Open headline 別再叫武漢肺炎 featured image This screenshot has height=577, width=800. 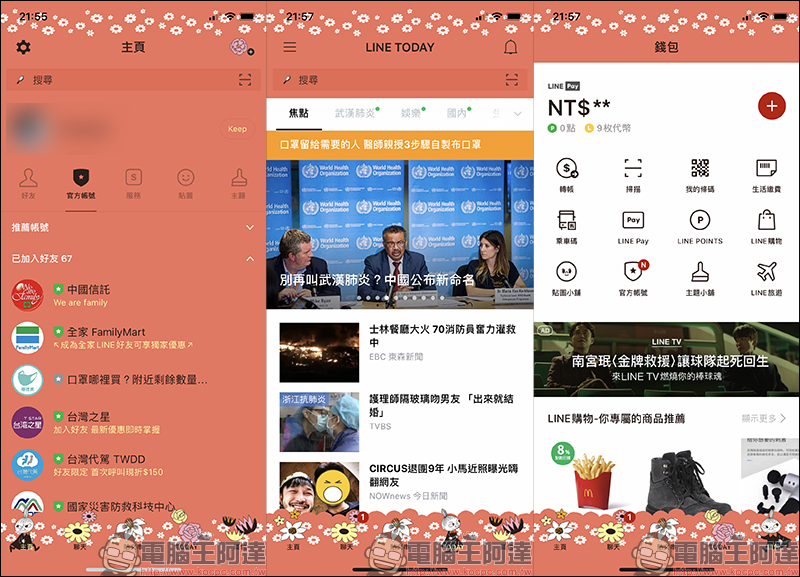[x=400, y=234]
